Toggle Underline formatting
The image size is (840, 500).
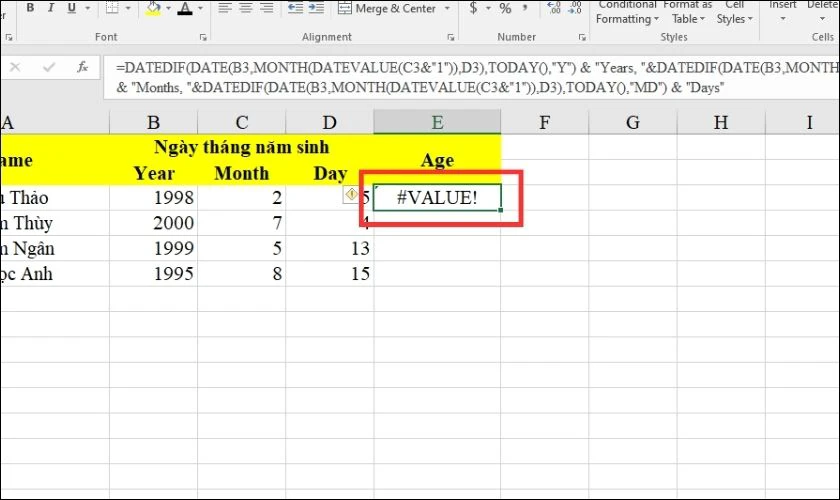(x=71, y=8)
